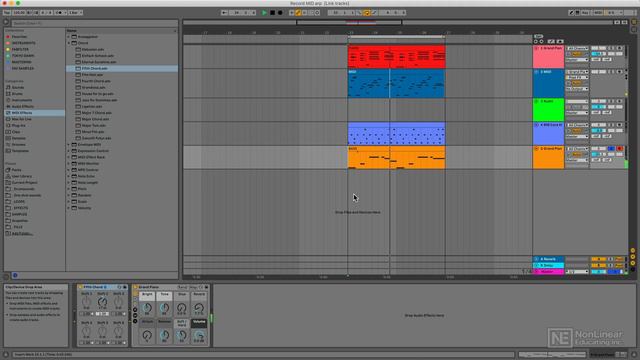This screenshot has height=360, width=640.
Task: Click the tempo value field
Action: tap(19, 13)
